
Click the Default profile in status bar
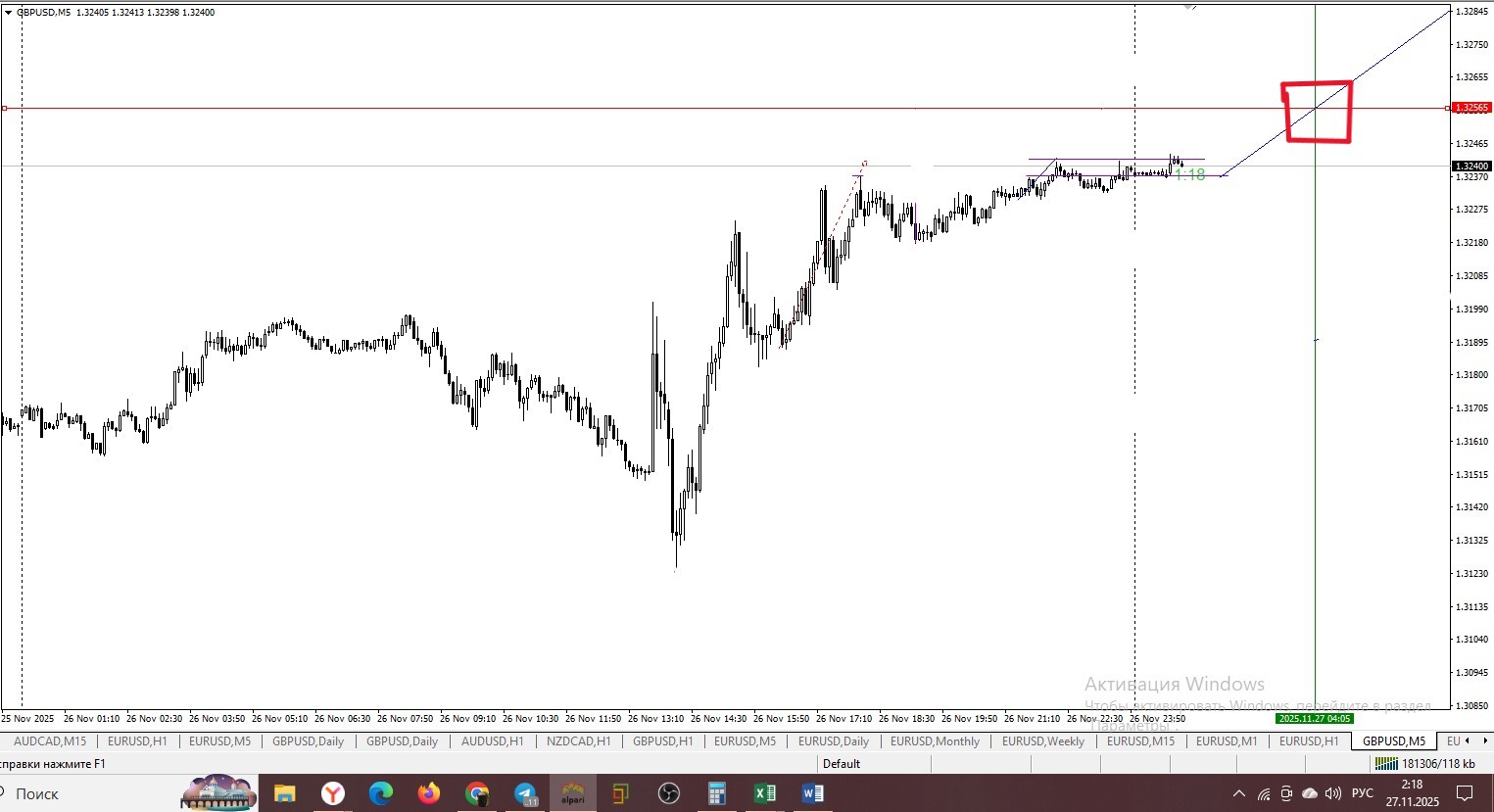842,764
